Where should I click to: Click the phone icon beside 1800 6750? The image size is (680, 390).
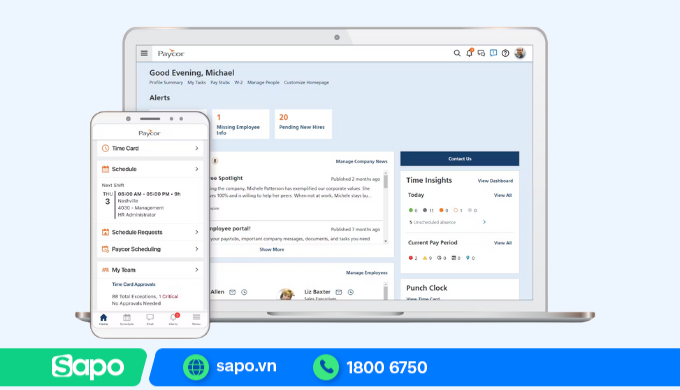pos(326,367)
